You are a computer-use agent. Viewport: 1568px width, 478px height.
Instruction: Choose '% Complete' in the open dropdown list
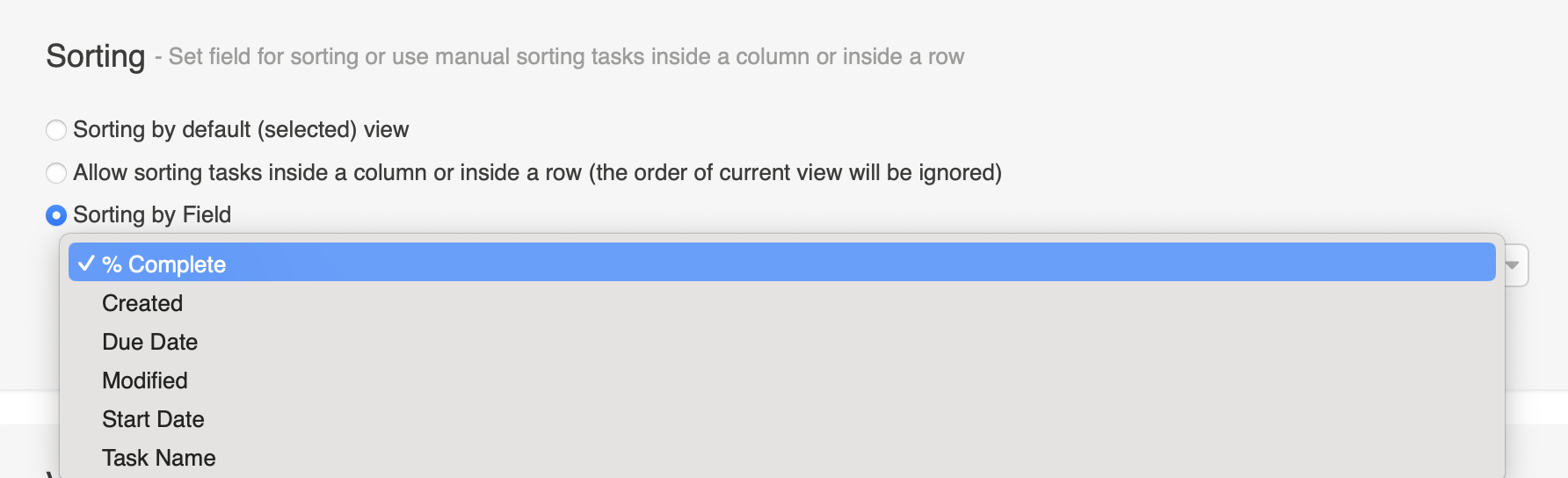[x=163, y=264]
